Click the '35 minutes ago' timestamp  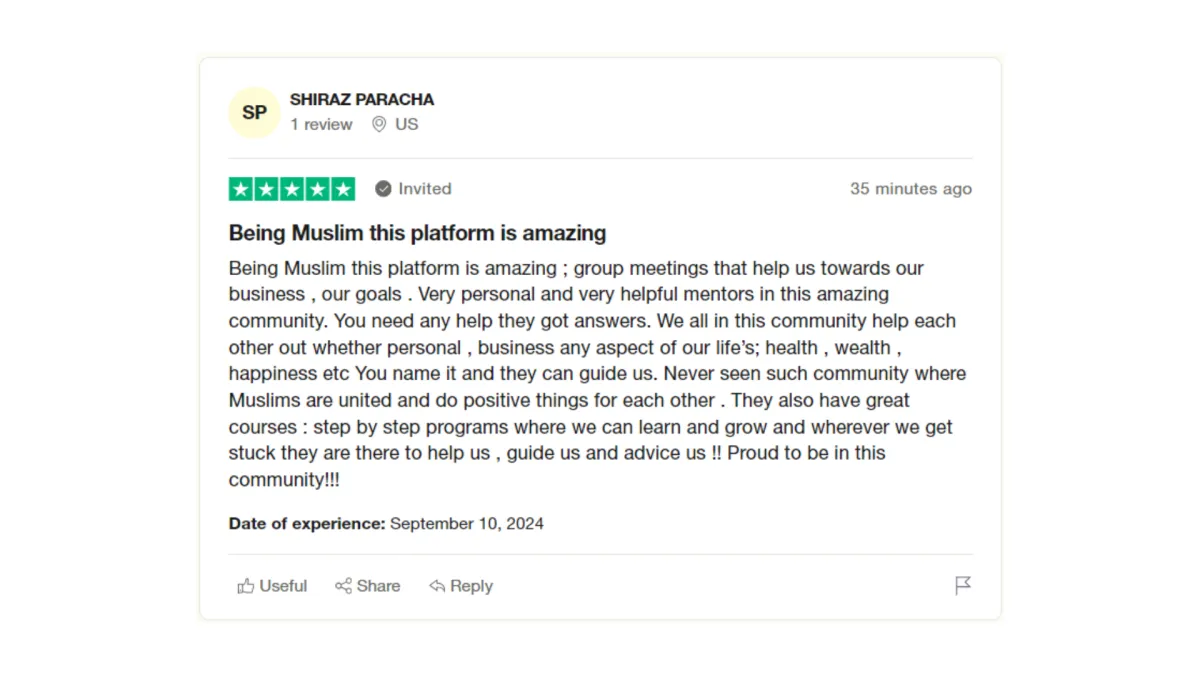(911, 189)
